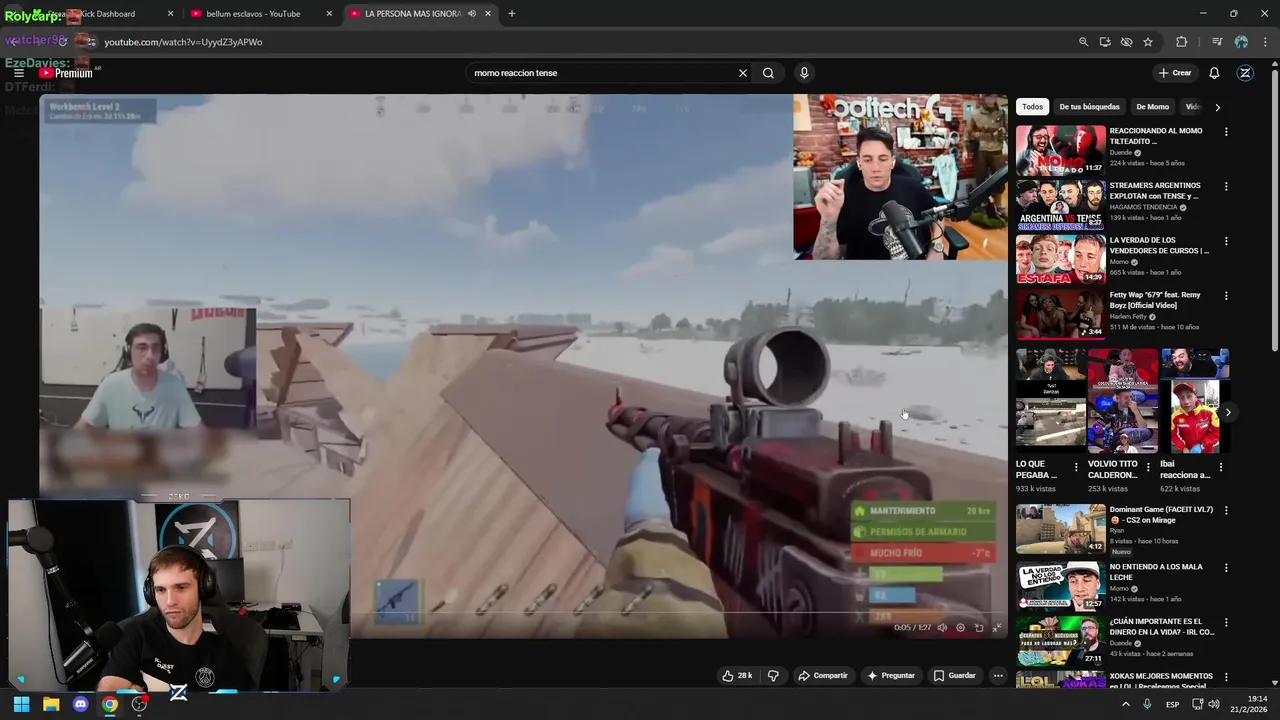Click the Preguntar button
Viewport: 1280px width, 720px height.
[890, 676]
